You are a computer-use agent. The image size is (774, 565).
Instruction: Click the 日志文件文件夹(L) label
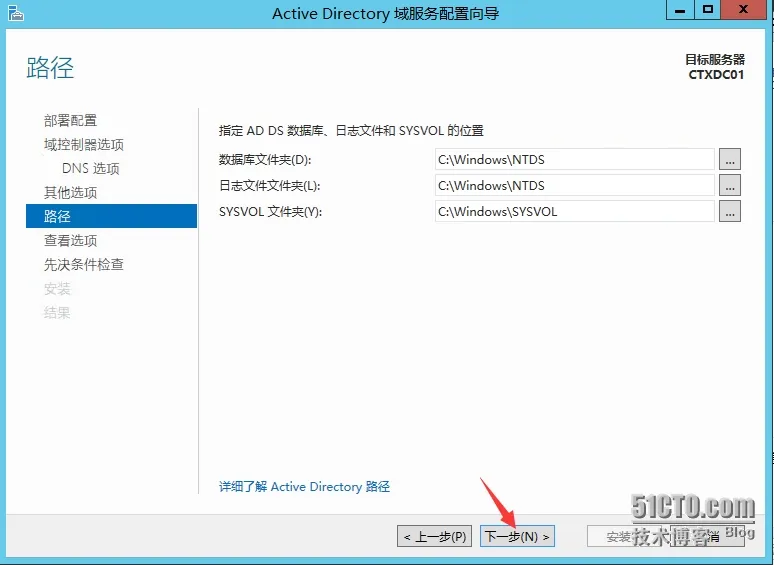(x=270, y=186)
